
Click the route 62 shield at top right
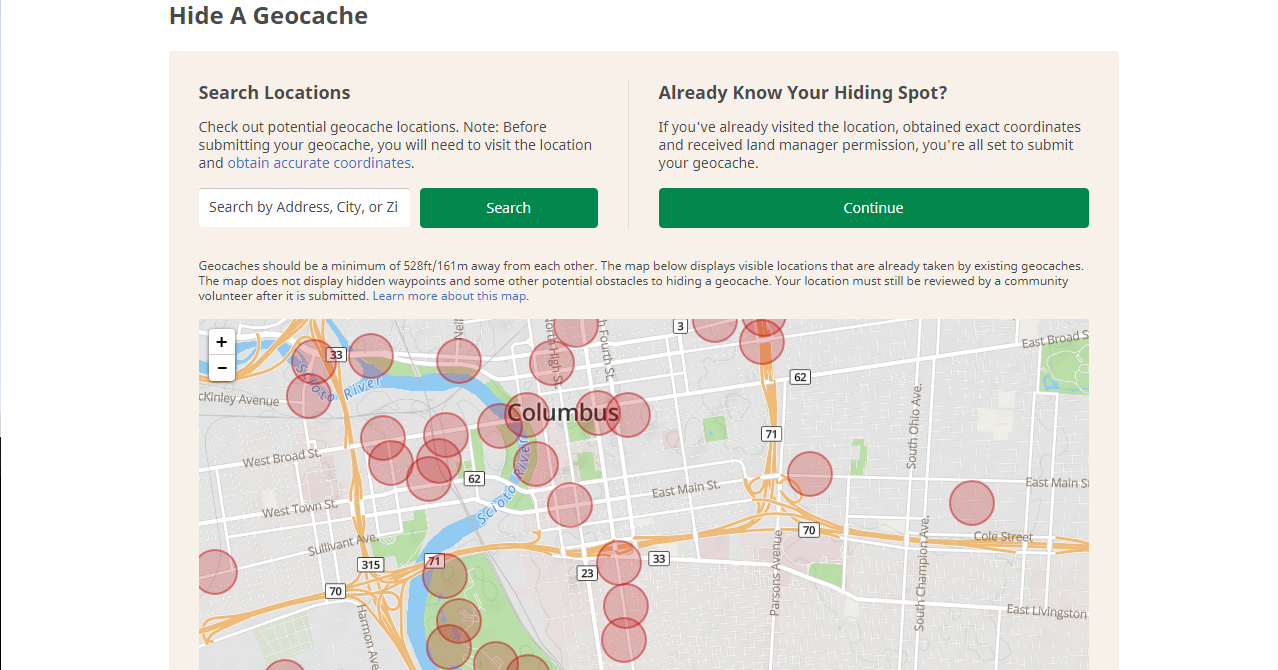tap(799, 377)
